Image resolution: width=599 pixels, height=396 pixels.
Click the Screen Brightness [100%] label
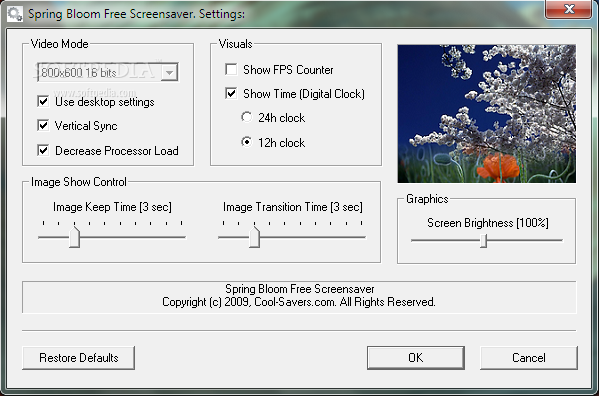pos(488,223)
